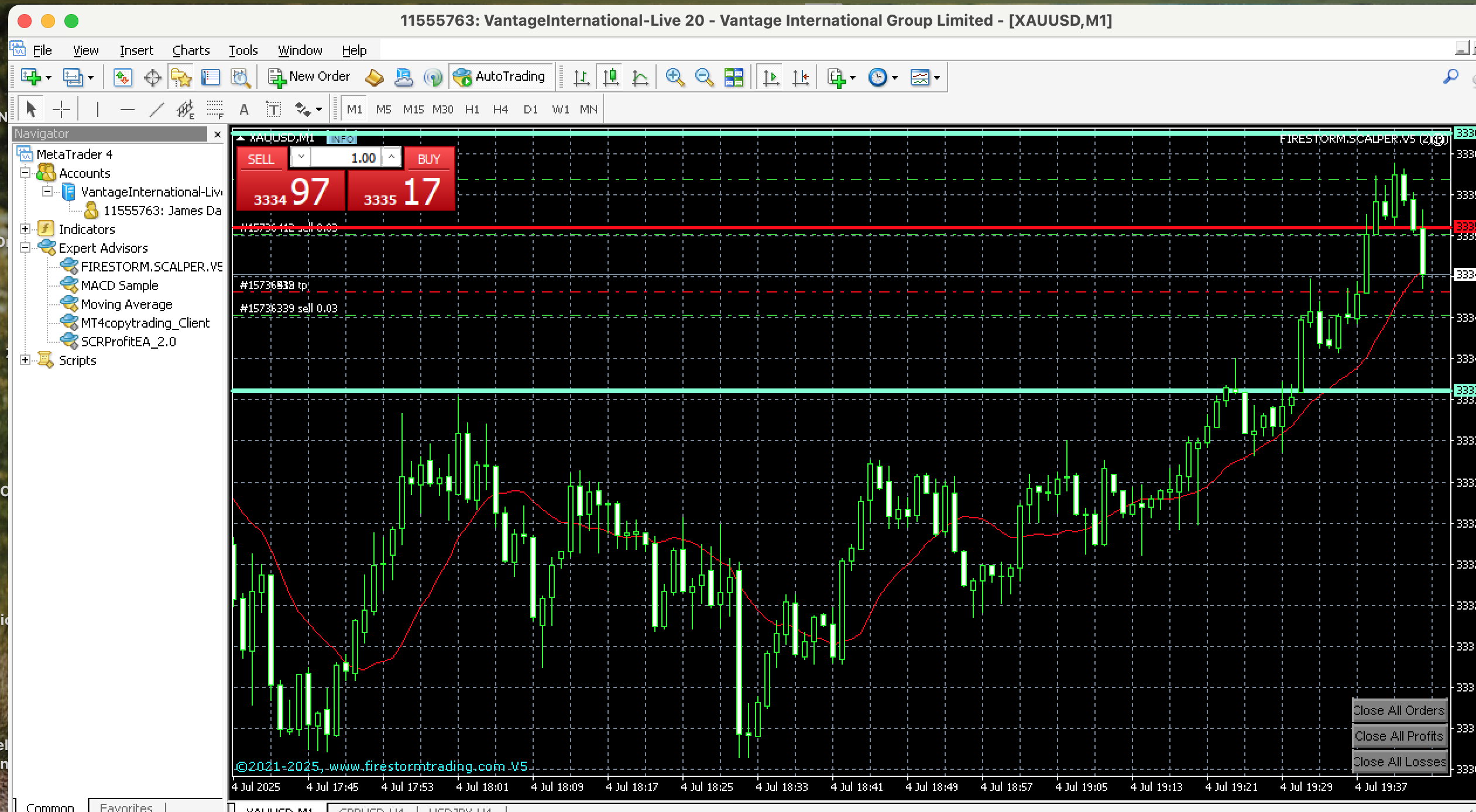Image resolution: width=1476 pixels, height=812 pixels.
Task: Open the Templates dropdown
Action: tap(925, 77)
